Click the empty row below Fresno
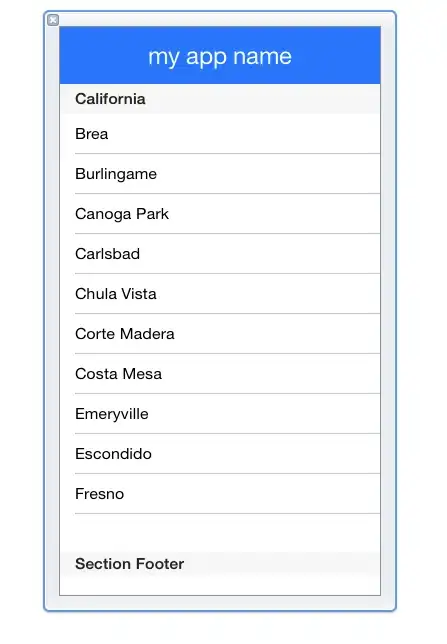447x644 pixels. pyautogui.click(x=220, y=533)
